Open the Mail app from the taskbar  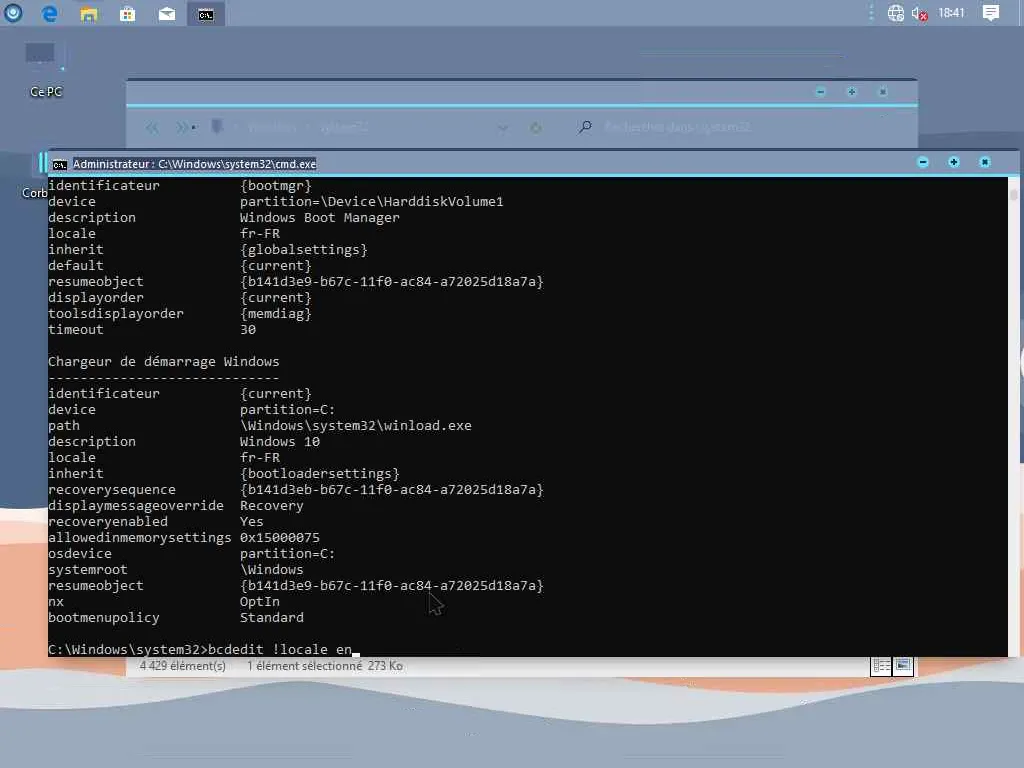[x=167, y=14]
